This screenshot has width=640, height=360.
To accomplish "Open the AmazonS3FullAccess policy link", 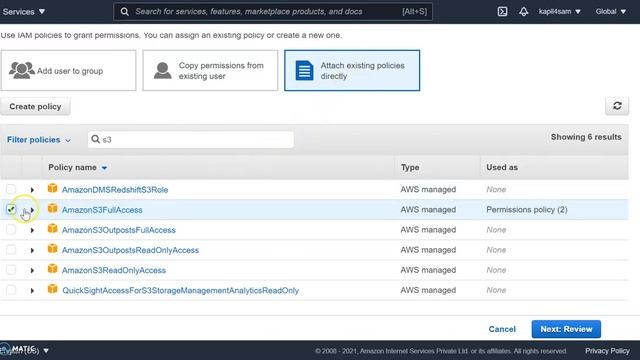I will (102, 210).
